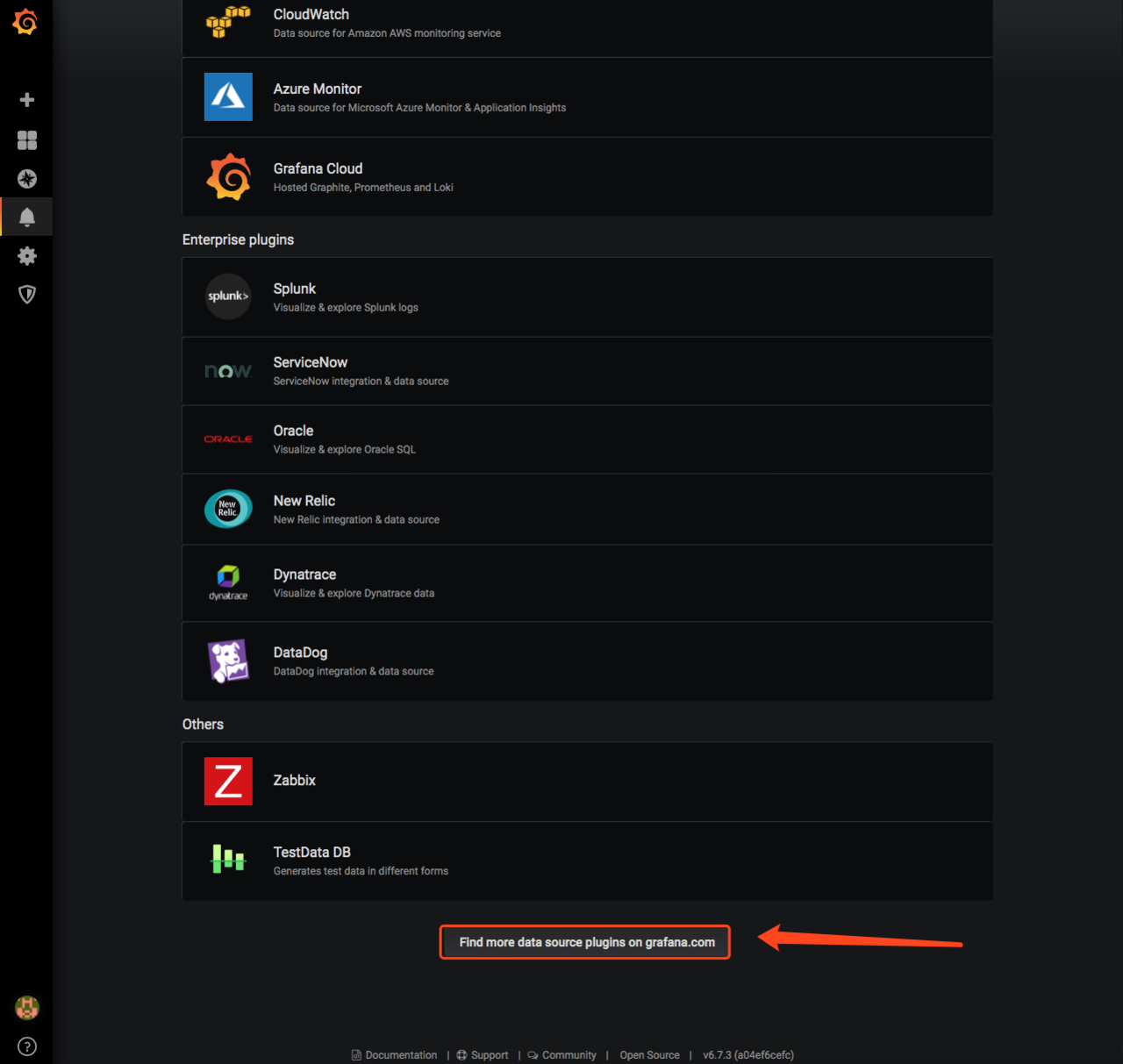
Task: Click the Oracle logo icon
Action: [228, 439]
